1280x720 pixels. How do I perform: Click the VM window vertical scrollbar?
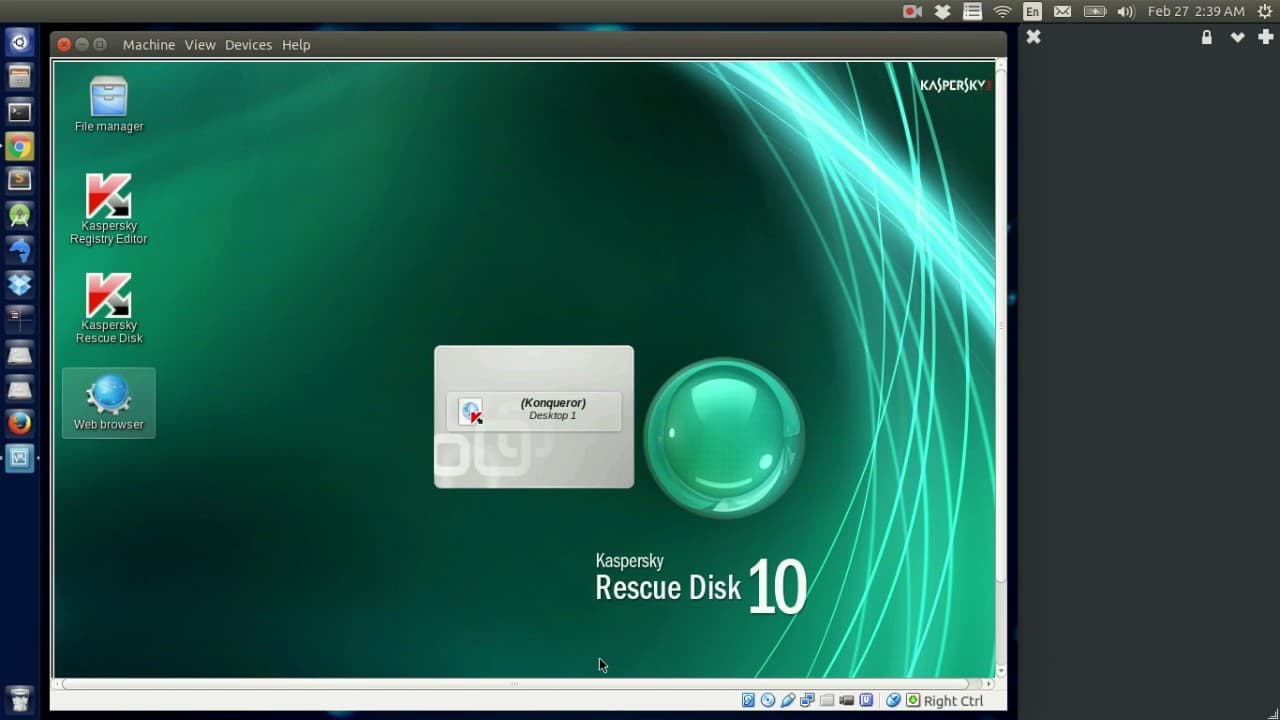pos(1001,324)
